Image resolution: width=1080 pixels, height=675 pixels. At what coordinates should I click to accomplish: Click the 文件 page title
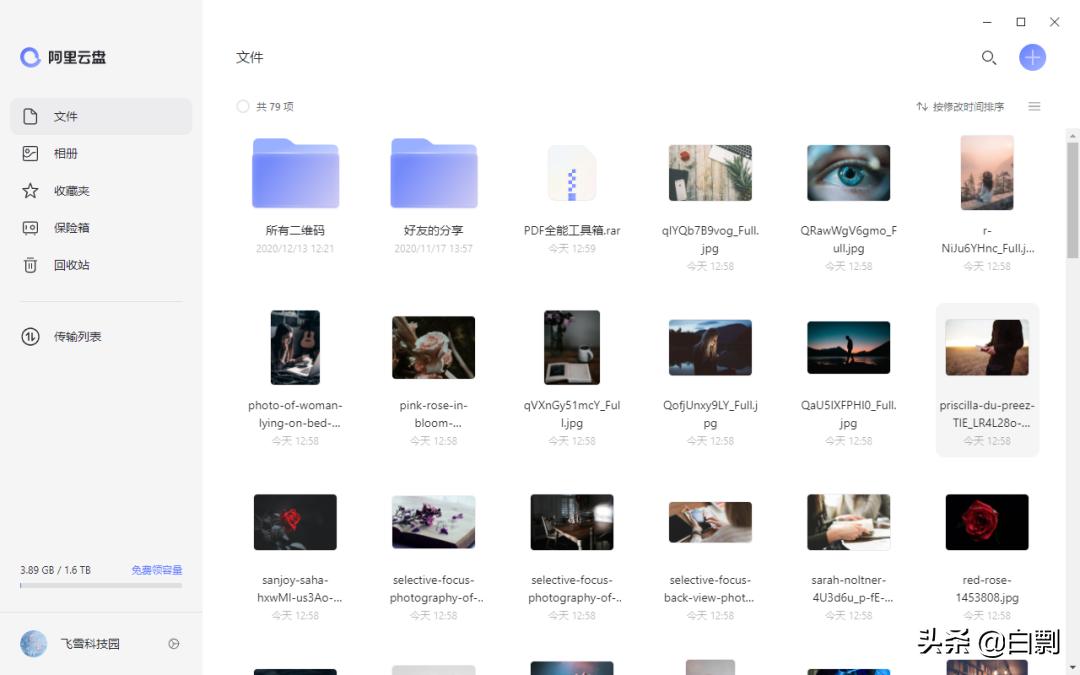tap(249, 57)
